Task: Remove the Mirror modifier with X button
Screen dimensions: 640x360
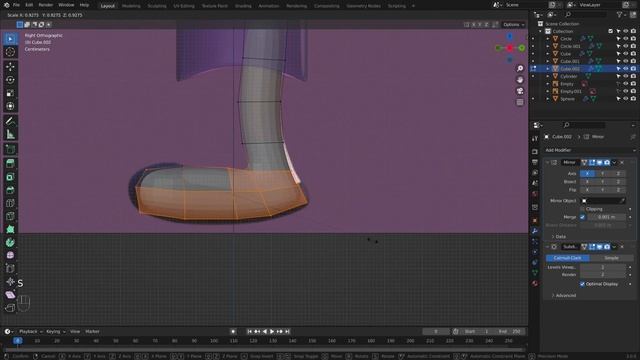Action: [622, 162]
